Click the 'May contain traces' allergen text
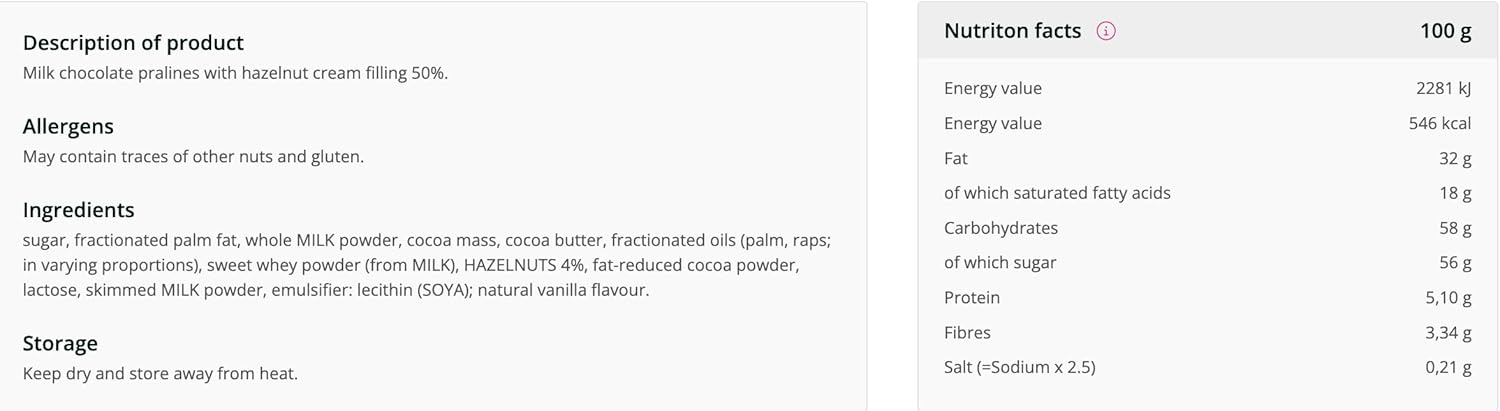This screenshot has height=411, width=1500. pos(193,157)
